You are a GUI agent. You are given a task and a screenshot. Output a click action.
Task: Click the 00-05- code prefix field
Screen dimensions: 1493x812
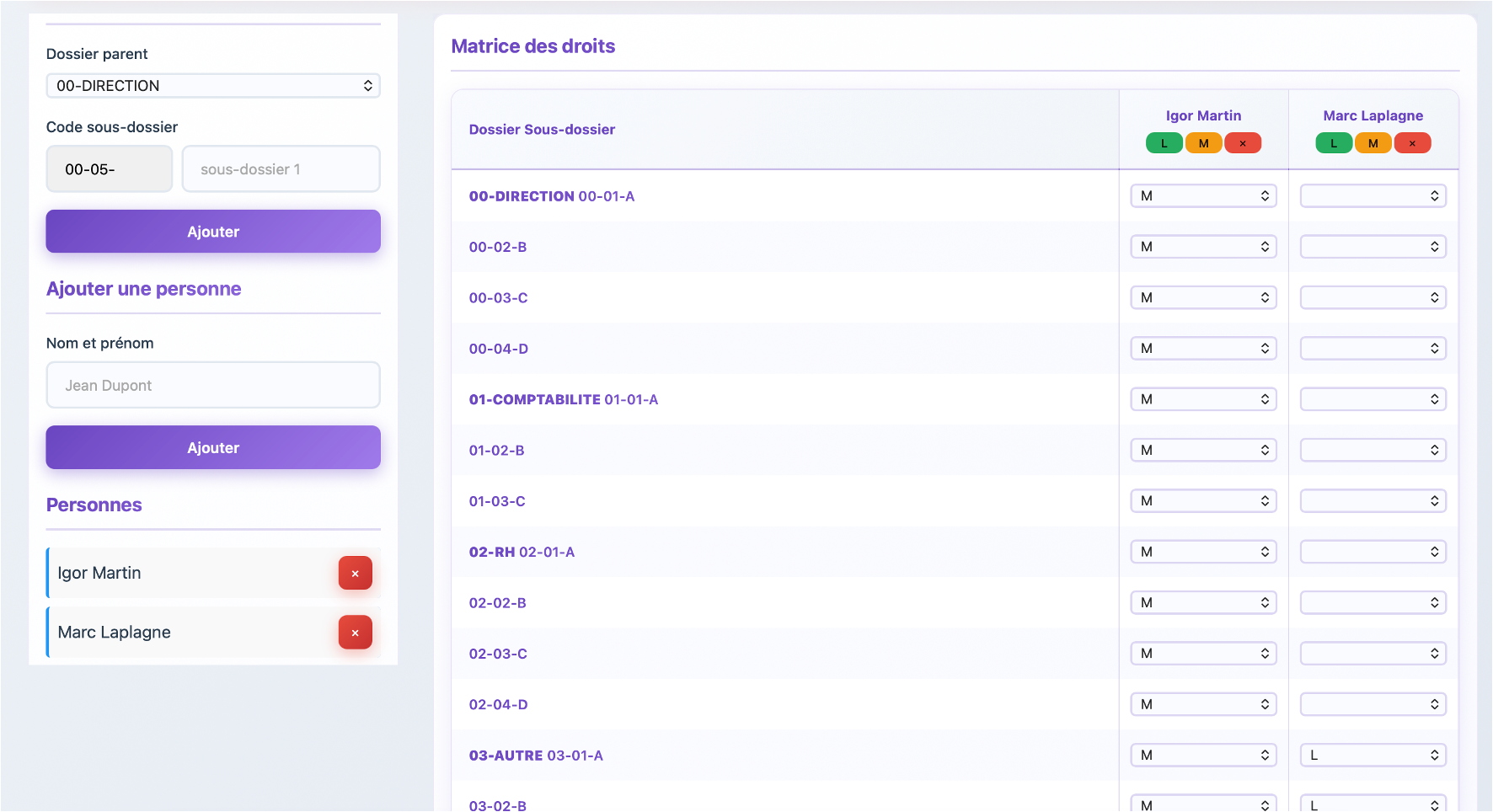(x=110, y=169)
